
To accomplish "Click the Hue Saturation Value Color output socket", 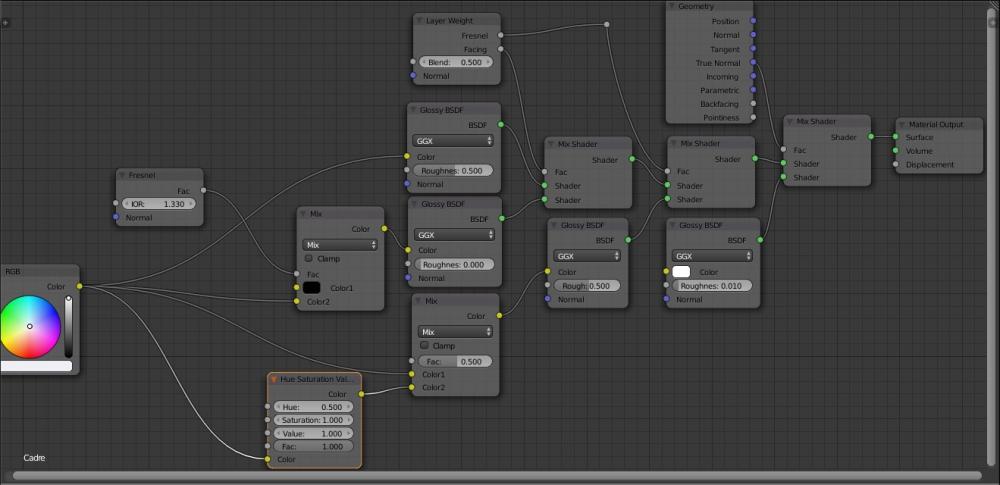I will pos(361,394).
